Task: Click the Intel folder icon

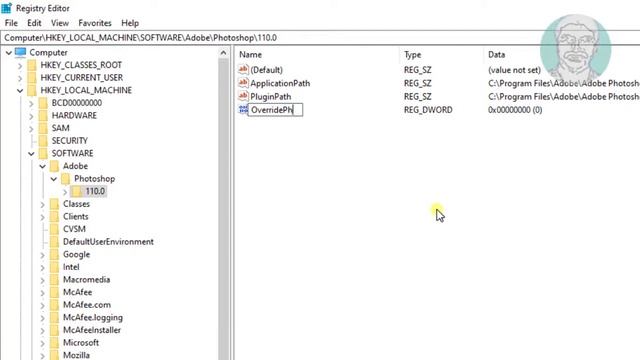Action: tap(54, 267)
